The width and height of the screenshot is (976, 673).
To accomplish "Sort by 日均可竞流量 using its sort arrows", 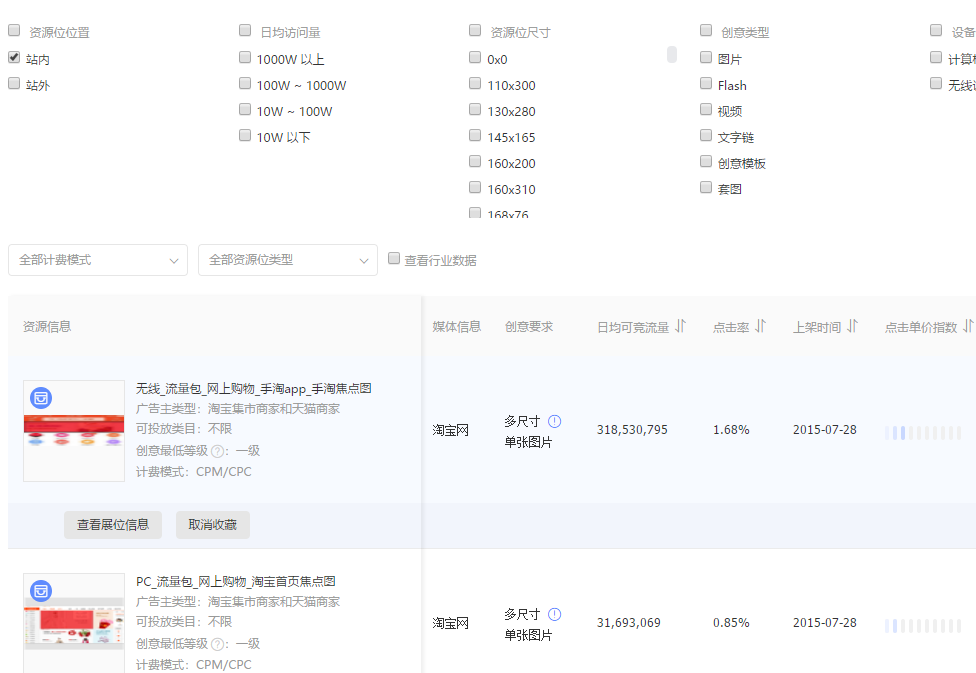I will pyautogui.click(x=680, y=326).
